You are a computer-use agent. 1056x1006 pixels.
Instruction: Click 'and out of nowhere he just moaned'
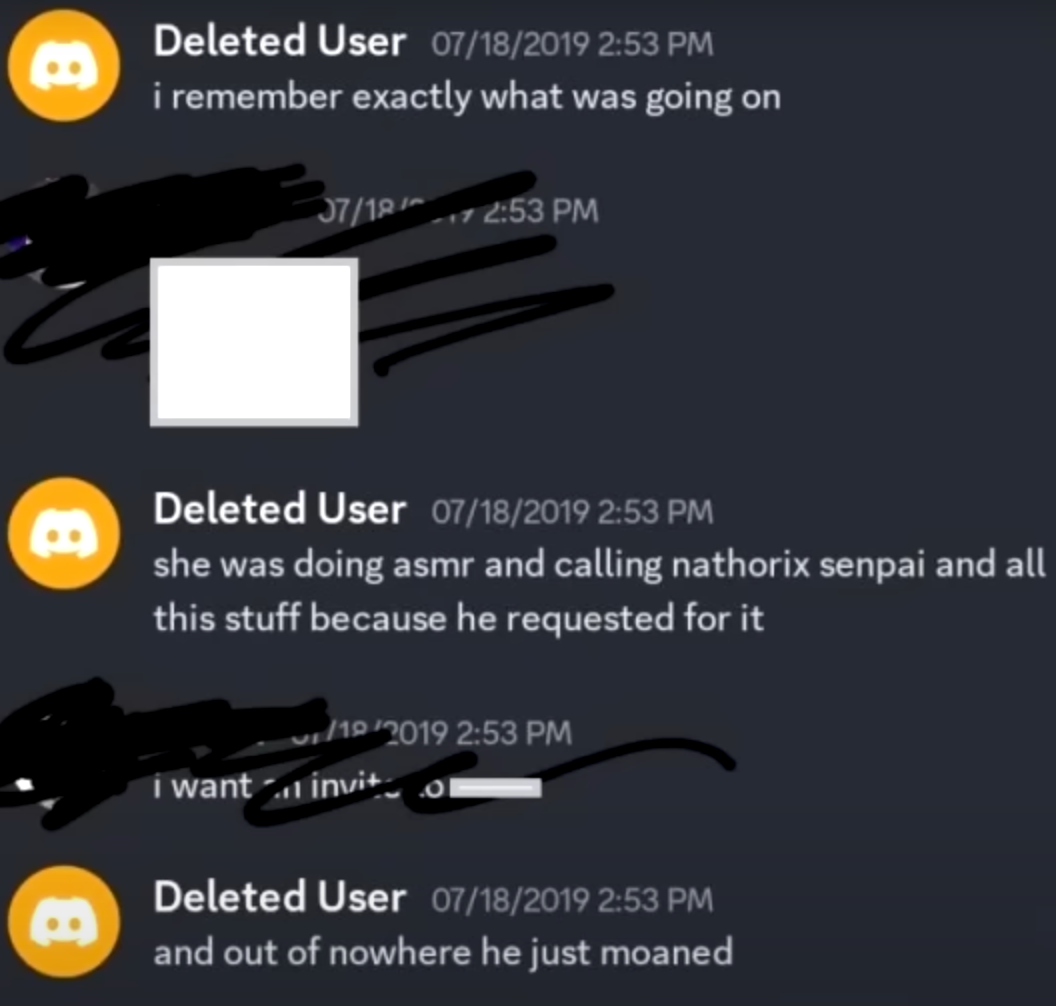(443, 953)
